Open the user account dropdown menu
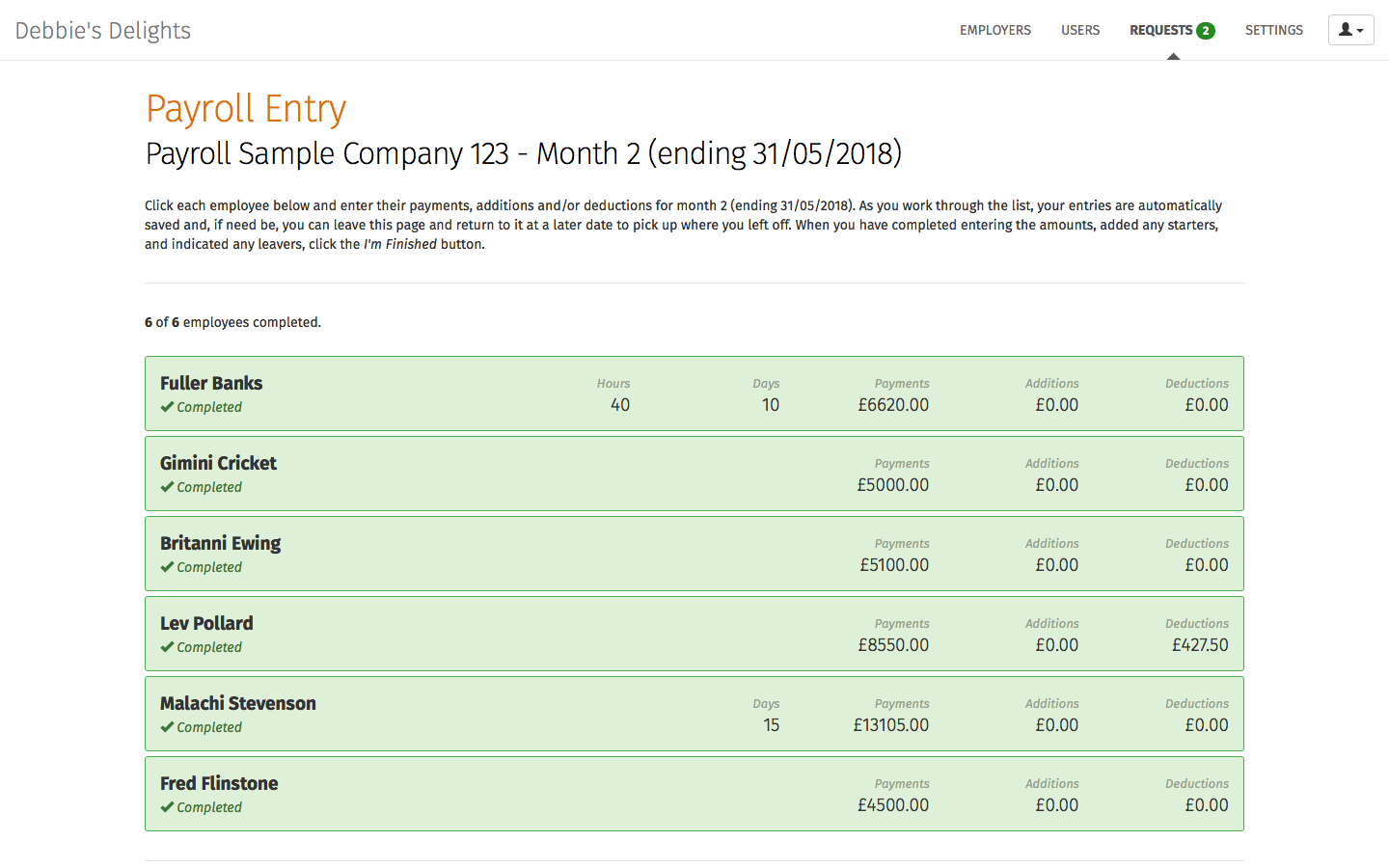The height and width of the screenshot is (868, 1389). click(1350, 30)
